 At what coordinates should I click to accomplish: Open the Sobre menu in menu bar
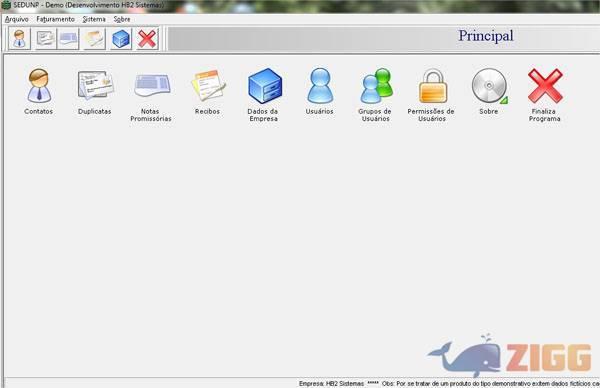[x=122, y=19]
